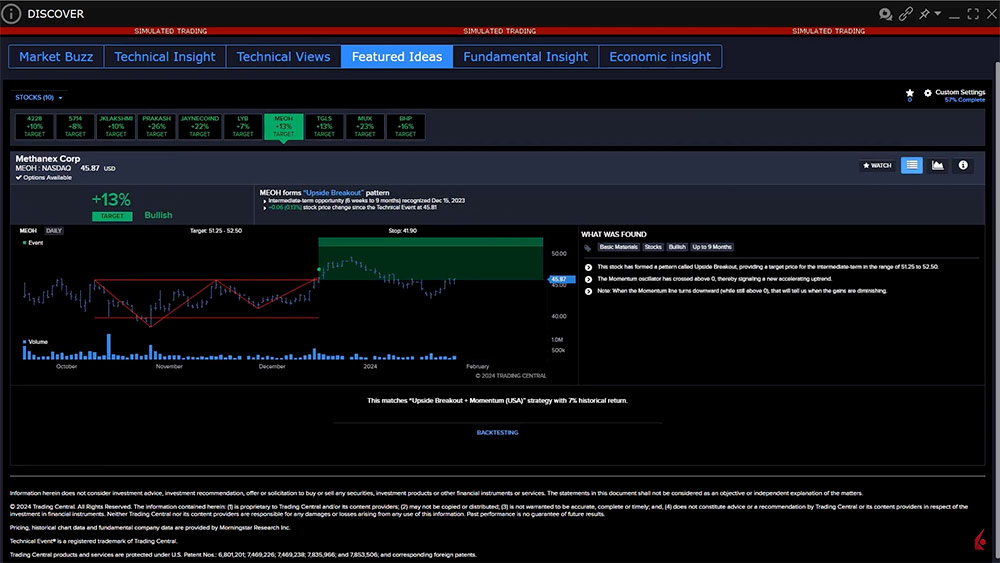
Task: Select the JAYNECOIND +22% idea card
Action: click(x=200, y=126)
